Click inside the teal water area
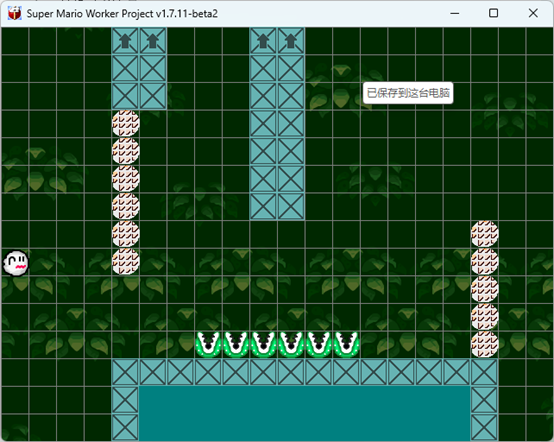 (x=305, y=413)
